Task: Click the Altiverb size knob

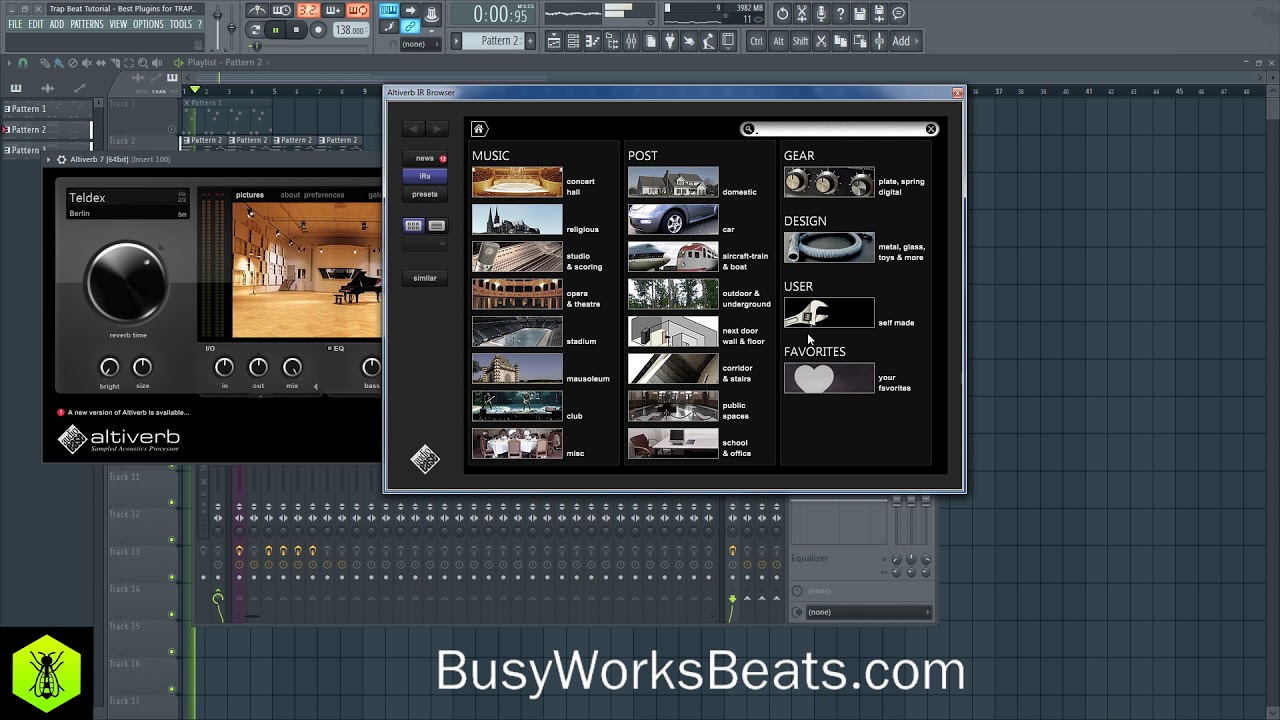Action: click(x=142, y=368)
